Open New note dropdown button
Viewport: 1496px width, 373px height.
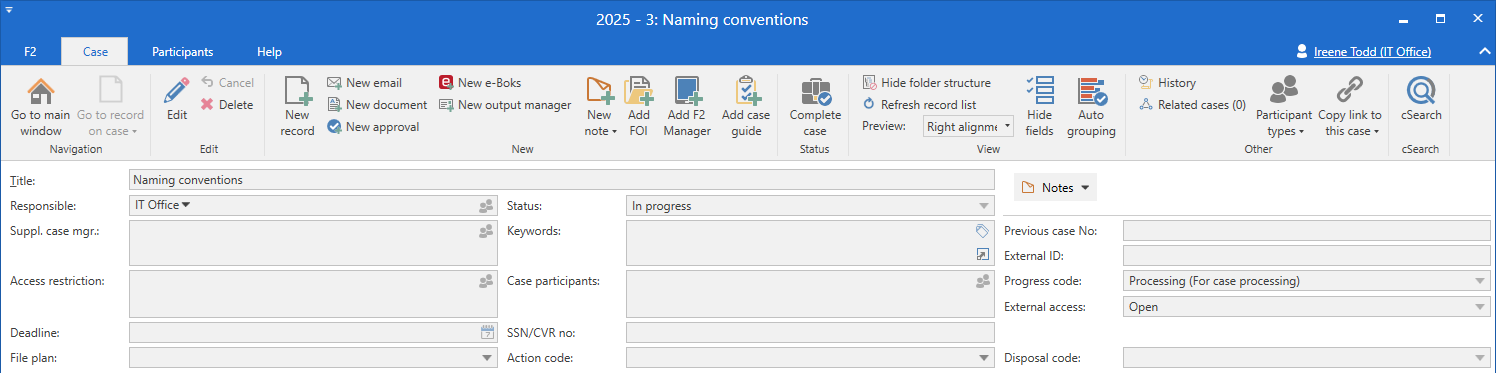click(600, 107)
